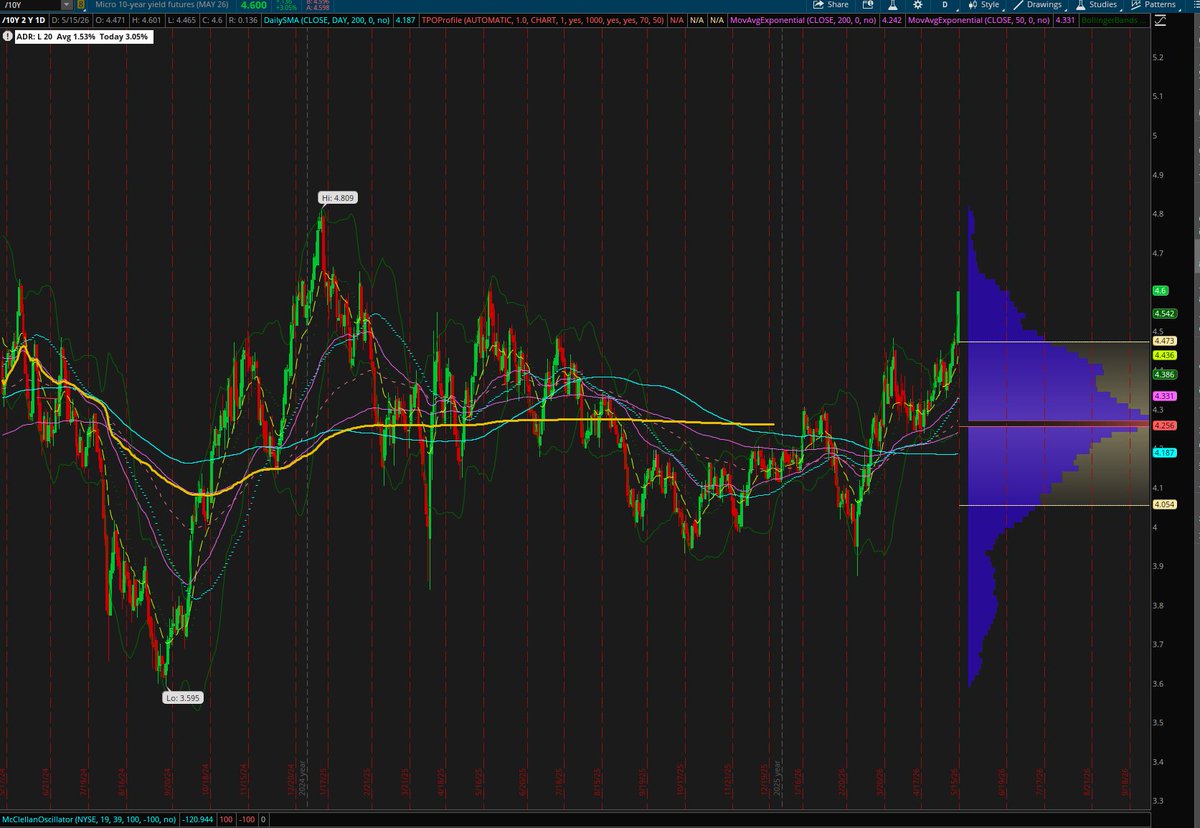Click the Lo: 3.595 price bubble

pyautogui.click(x=181, y=698)
